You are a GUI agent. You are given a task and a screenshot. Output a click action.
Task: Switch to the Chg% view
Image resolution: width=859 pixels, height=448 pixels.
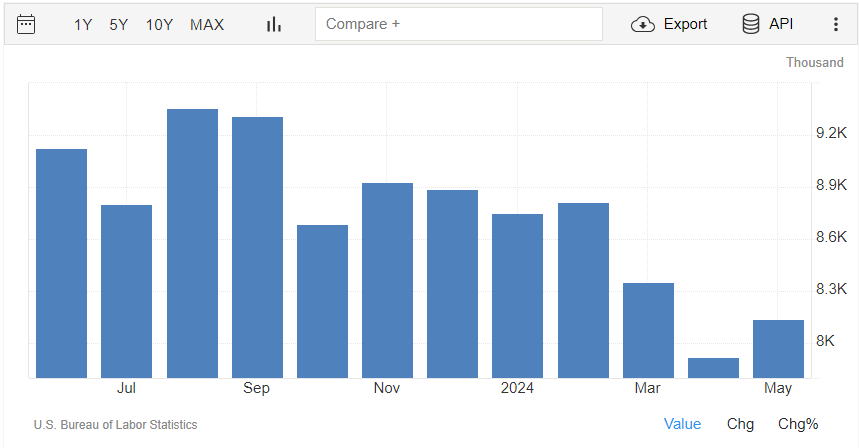coord(798,424)
